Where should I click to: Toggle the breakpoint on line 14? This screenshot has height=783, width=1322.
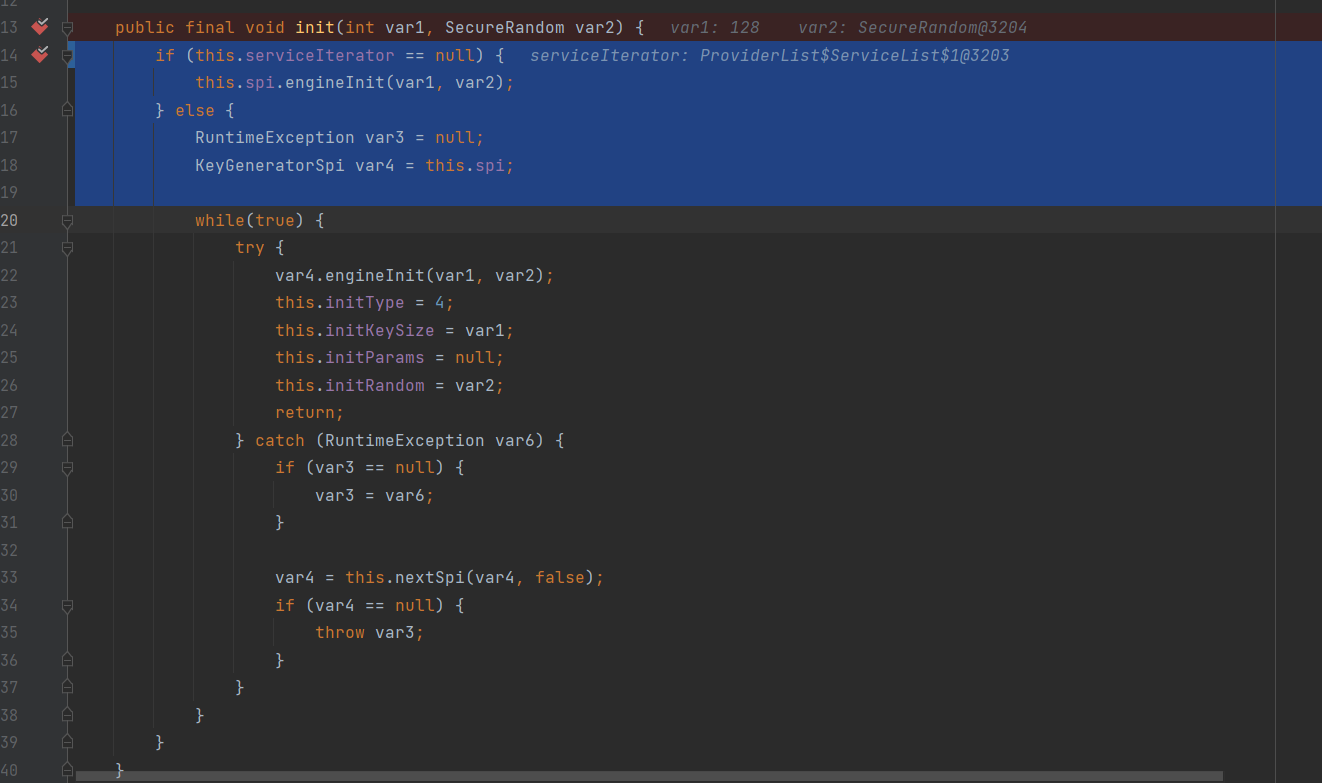click(x=40, y=55)
